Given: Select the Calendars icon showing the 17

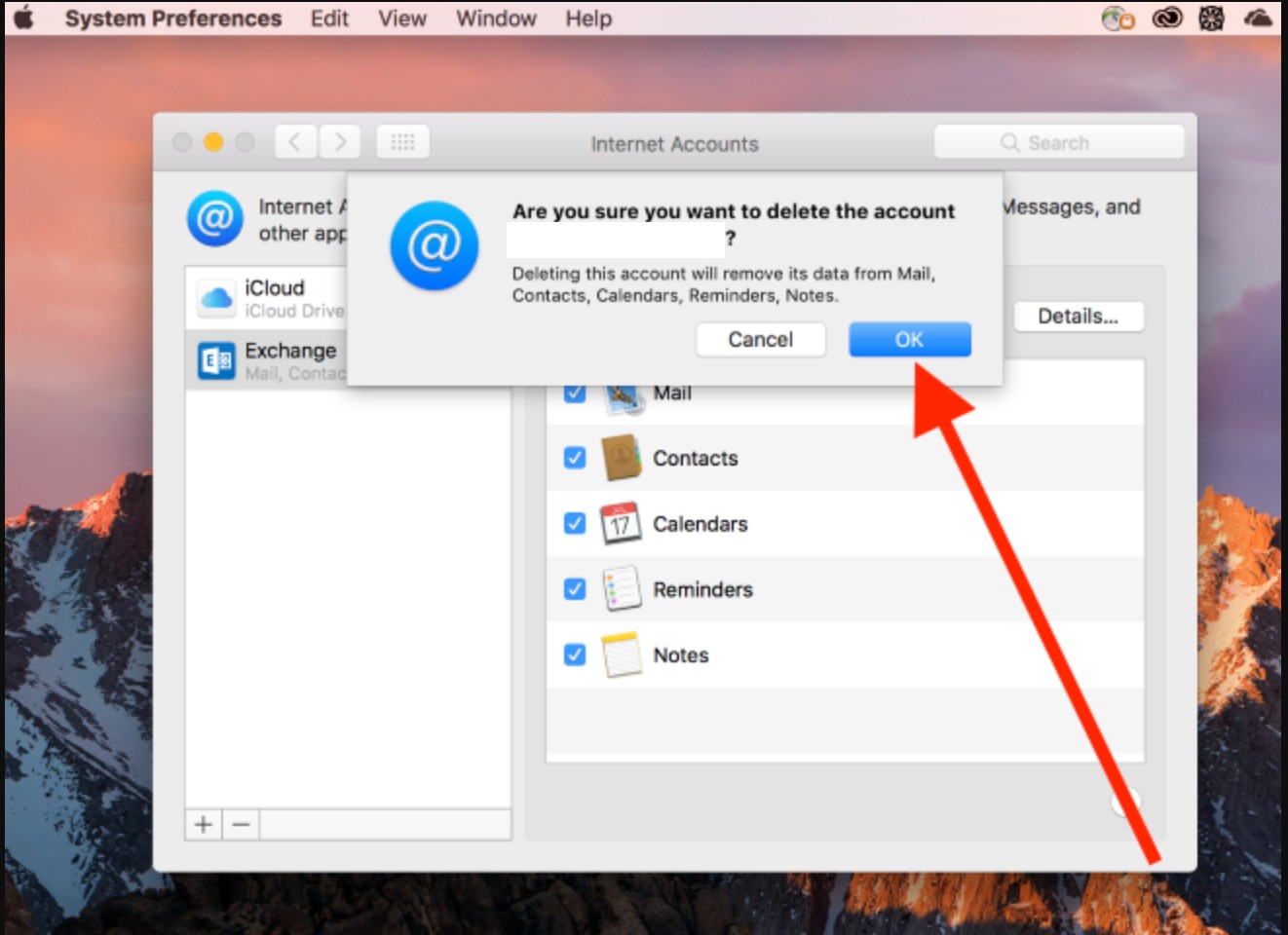Looking at the screenshot, I should (623, 523).
